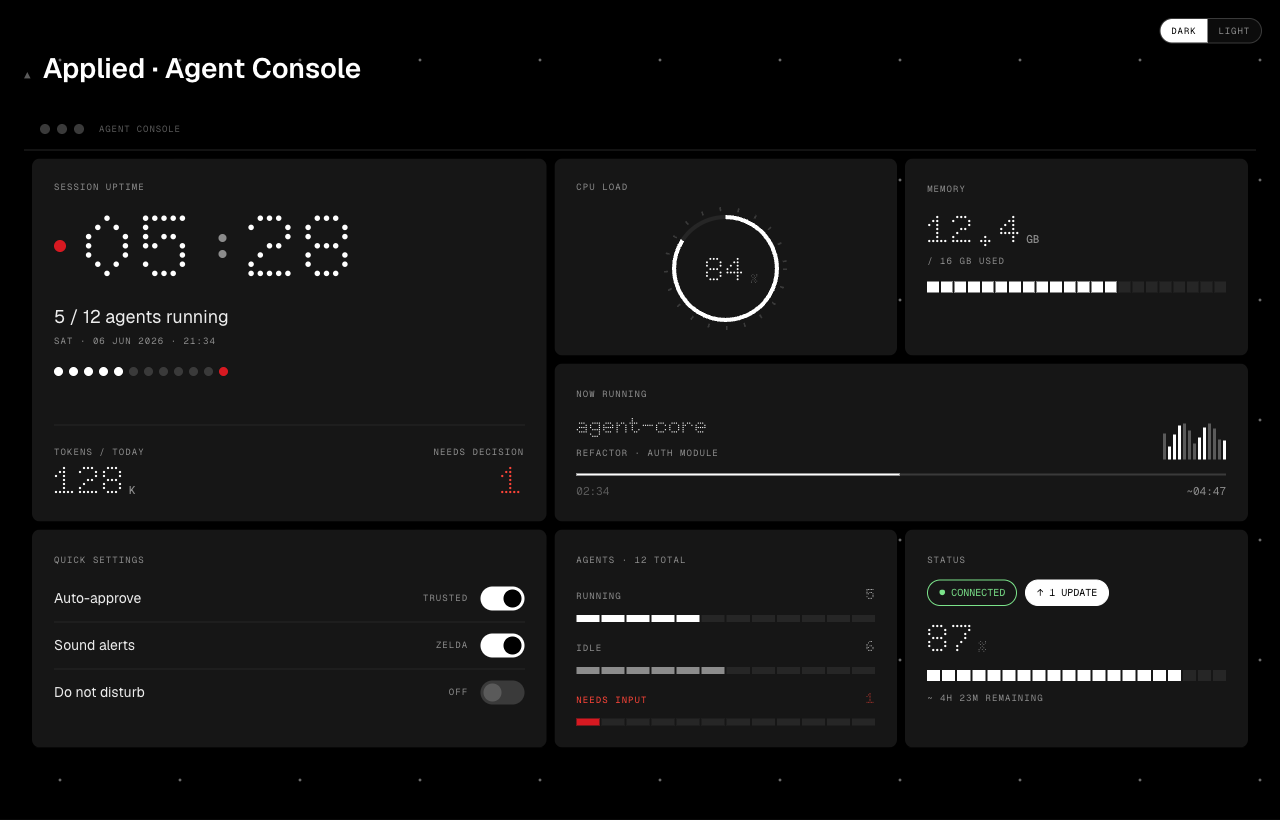Select the DARK theme option
The image size is (1280, 820).
(x=1184, y=31)
